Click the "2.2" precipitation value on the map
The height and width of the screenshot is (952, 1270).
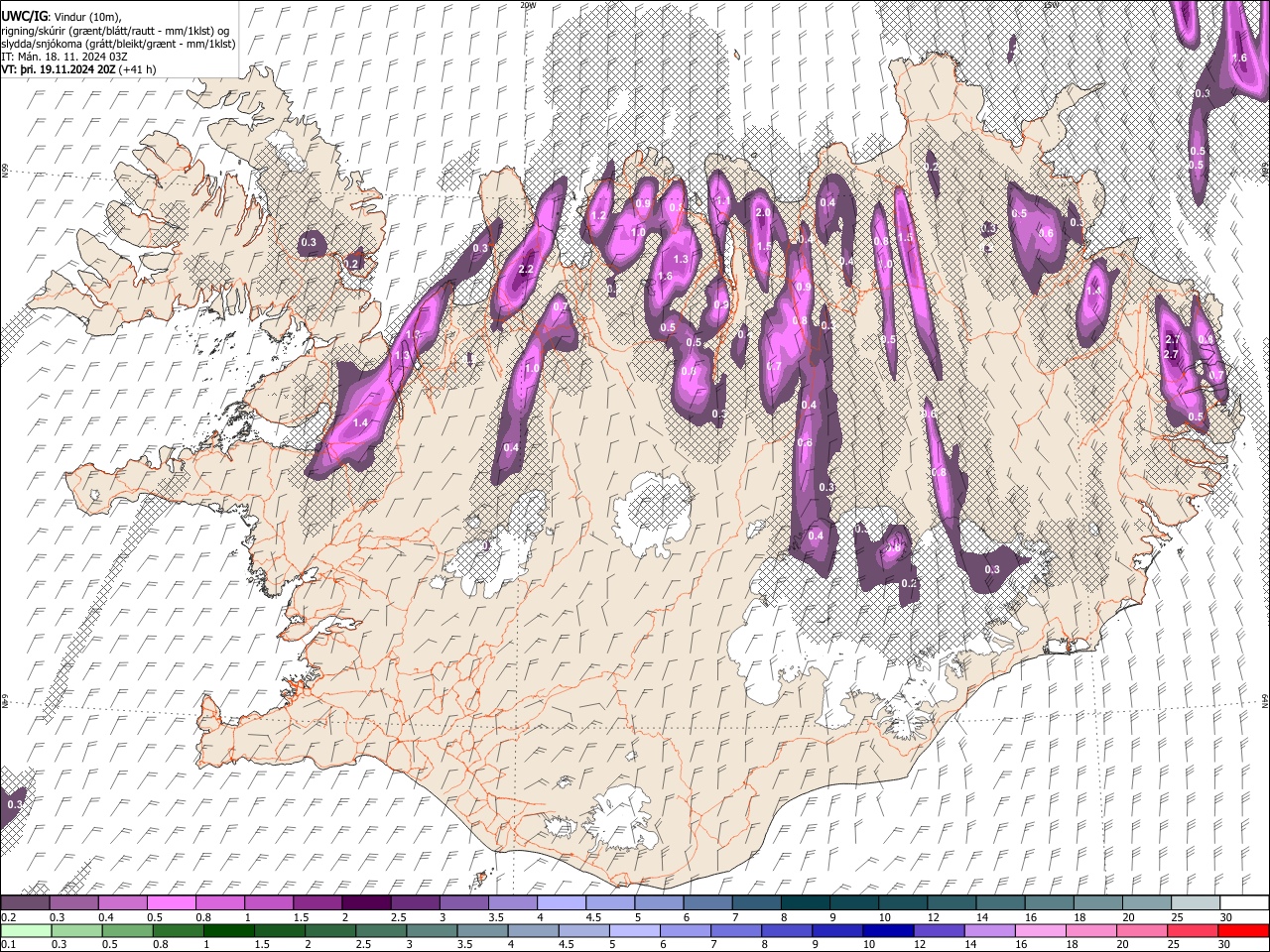pyautogui.click(x=526, y=270)
